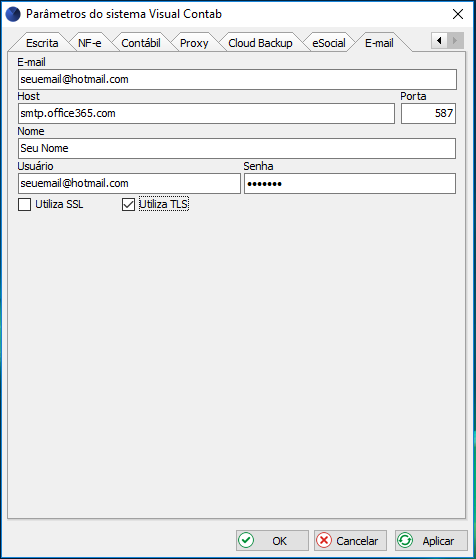Viewport: 476px width, 559px height.
Task: Click the Visual Contab app icon in title bar
Action: pos(13,14)
